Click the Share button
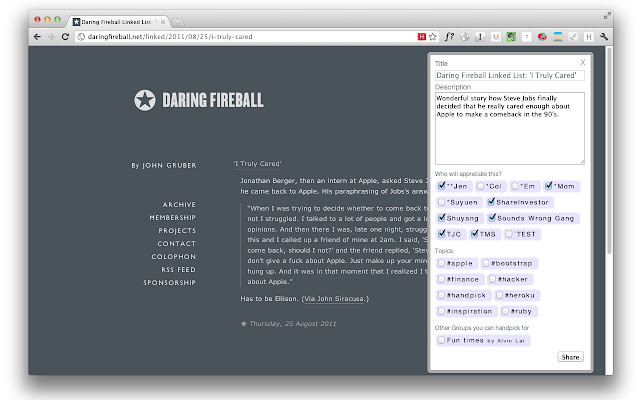The width and height of the screenshot is (640, 400). [570, 357]
